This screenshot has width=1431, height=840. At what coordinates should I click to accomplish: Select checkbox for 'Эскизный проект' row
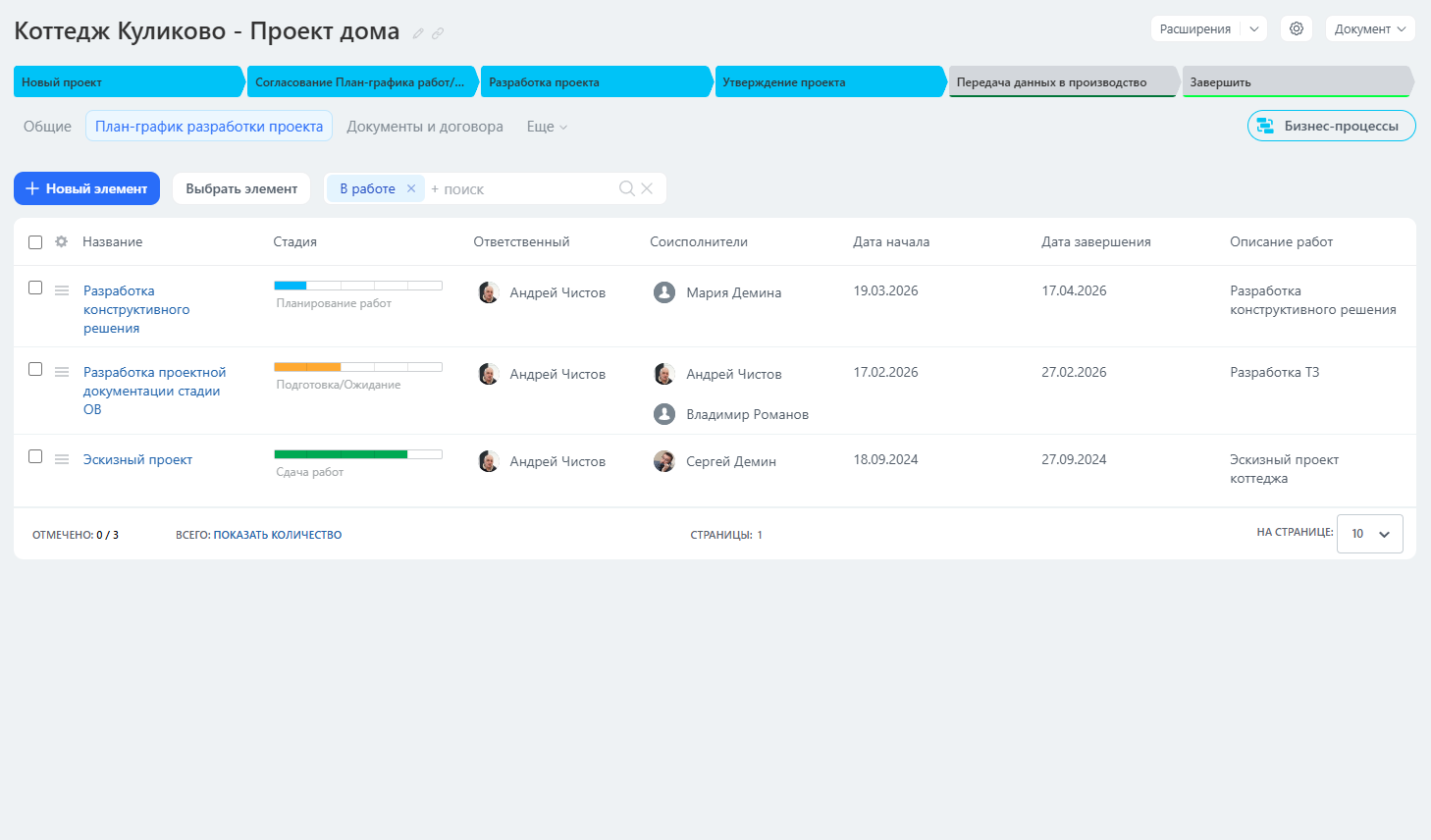pos(35,456)
